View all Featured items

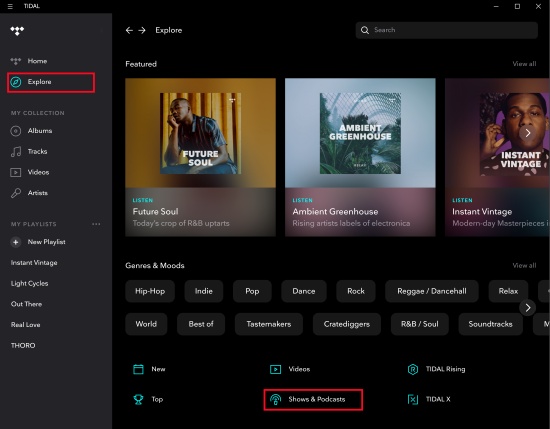pos(524,64)
